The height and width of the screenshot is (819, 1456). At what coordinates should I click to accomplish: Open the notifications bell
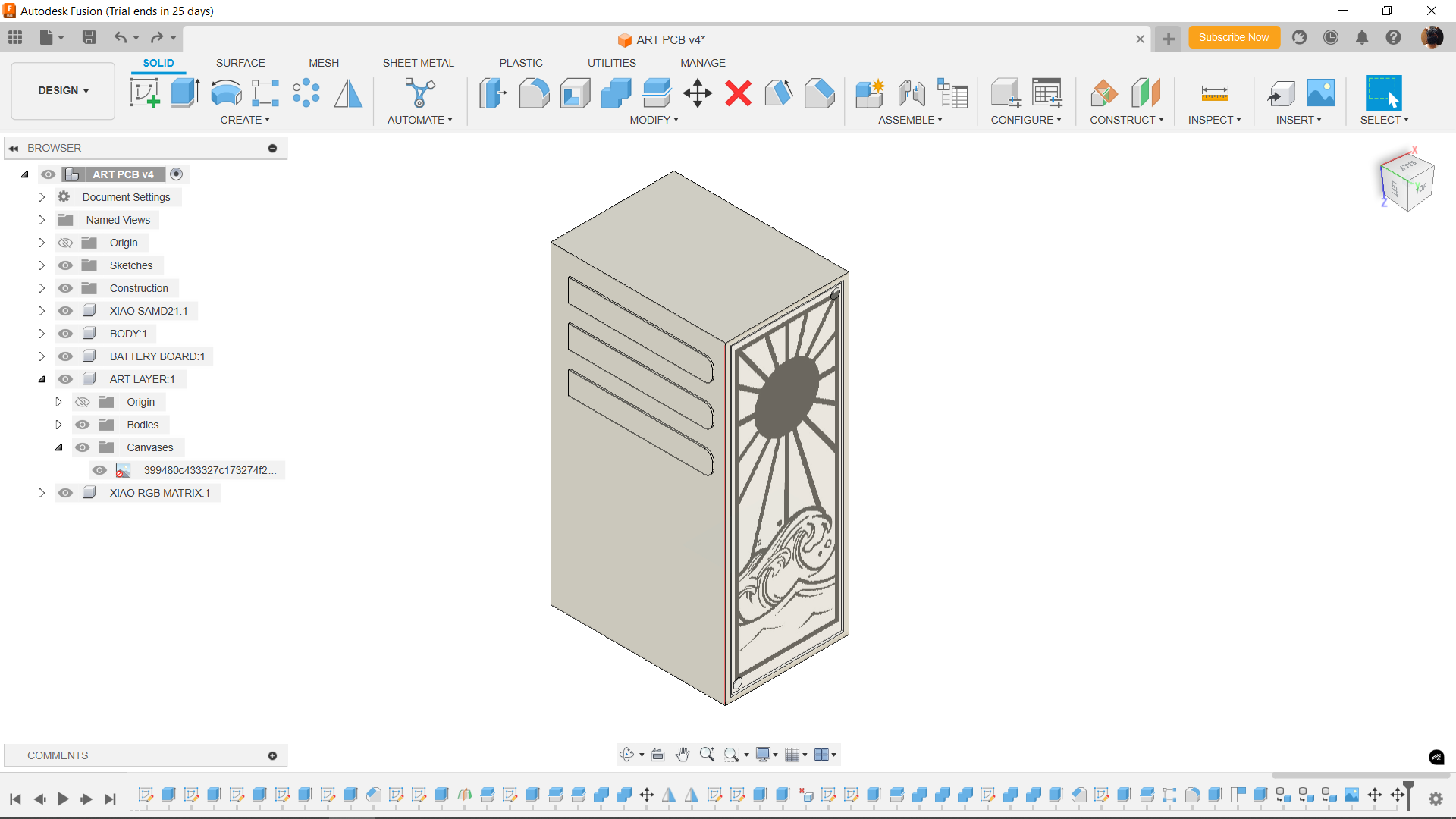click(x=1362, y=37)
